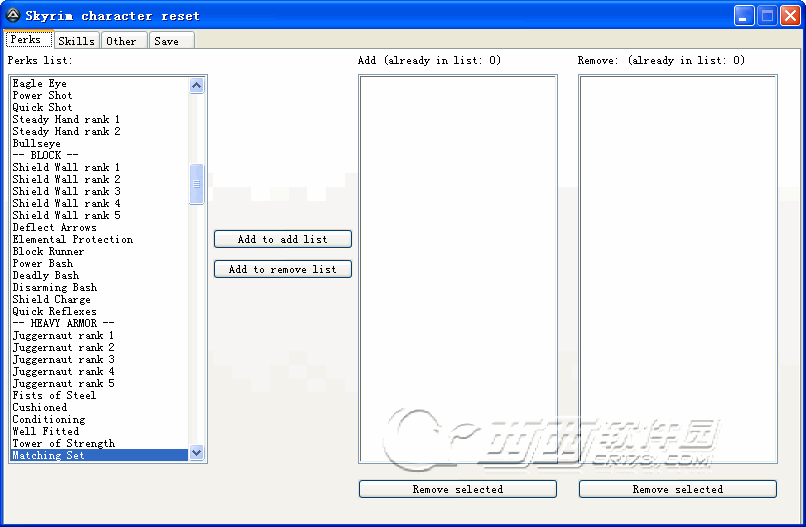The height and width of the screenshot is (527, 806).
Task: Select Juggernaut rank 4
Action: point(100,371)
